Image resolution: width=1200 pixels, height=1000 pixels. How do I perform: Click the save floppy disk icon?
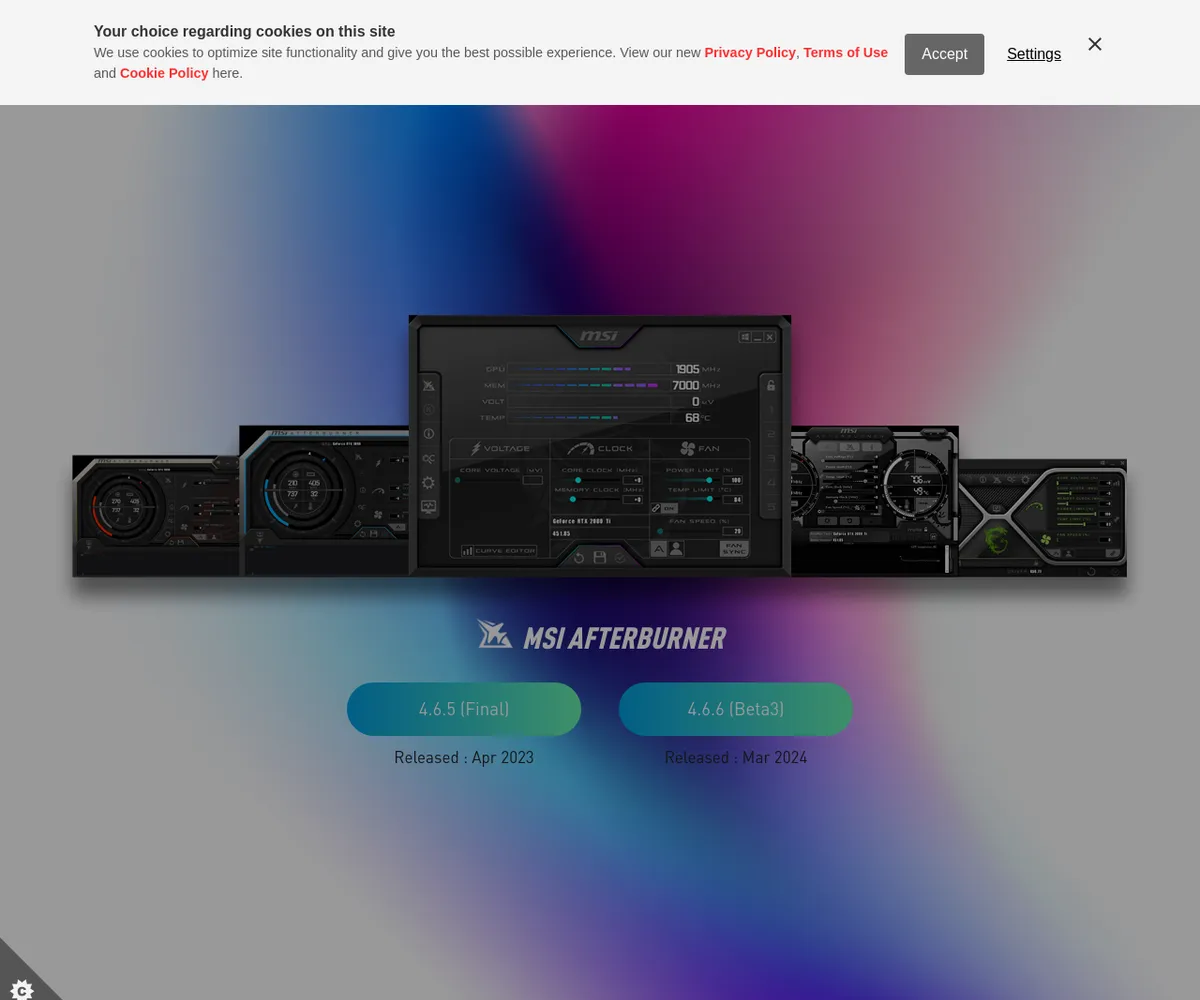pyautogui.click(x=600, y=557)
